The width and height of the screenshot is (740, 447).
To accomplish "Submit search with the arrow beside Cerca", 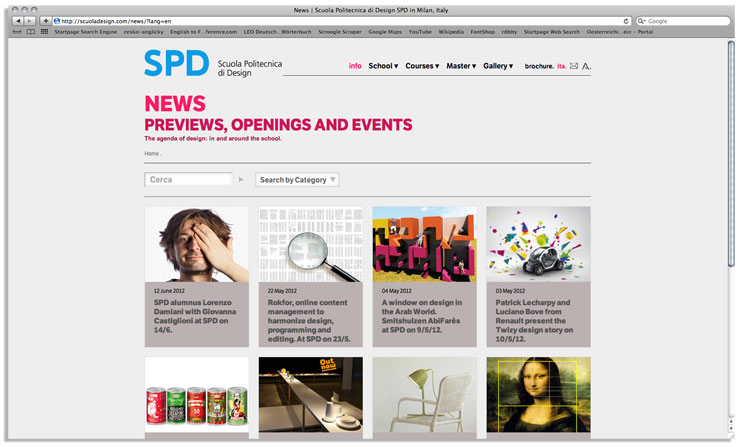I will point(241,180).
